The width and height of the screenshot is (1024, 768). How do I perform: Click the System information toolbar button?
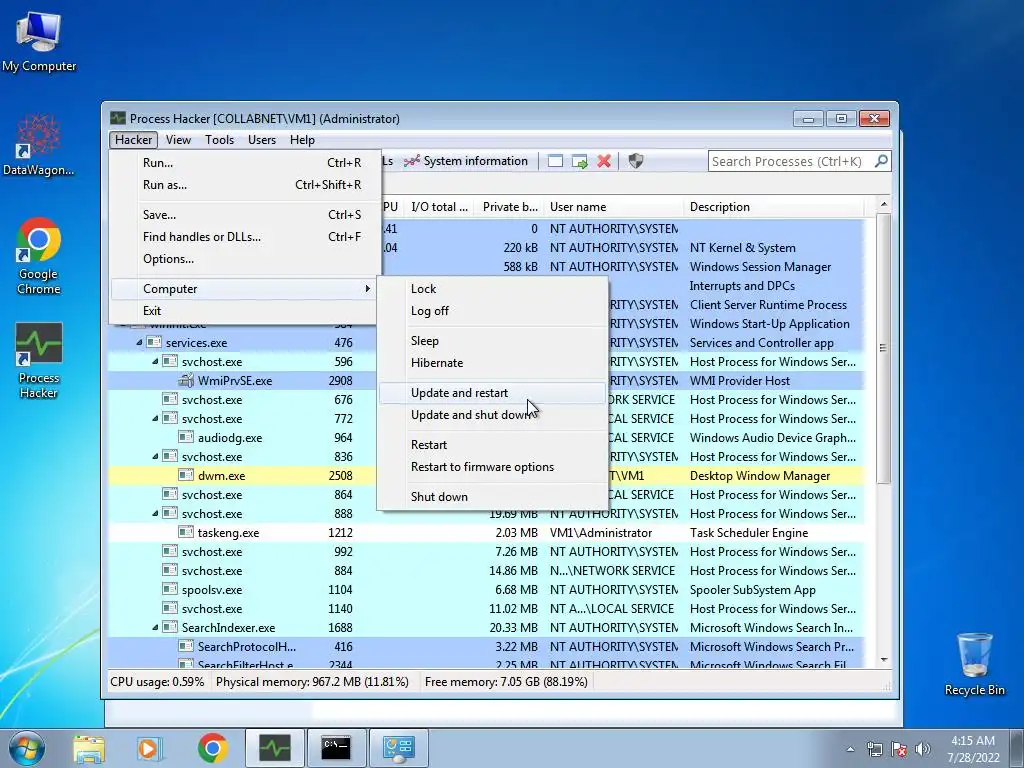click(x=466, y=161)
